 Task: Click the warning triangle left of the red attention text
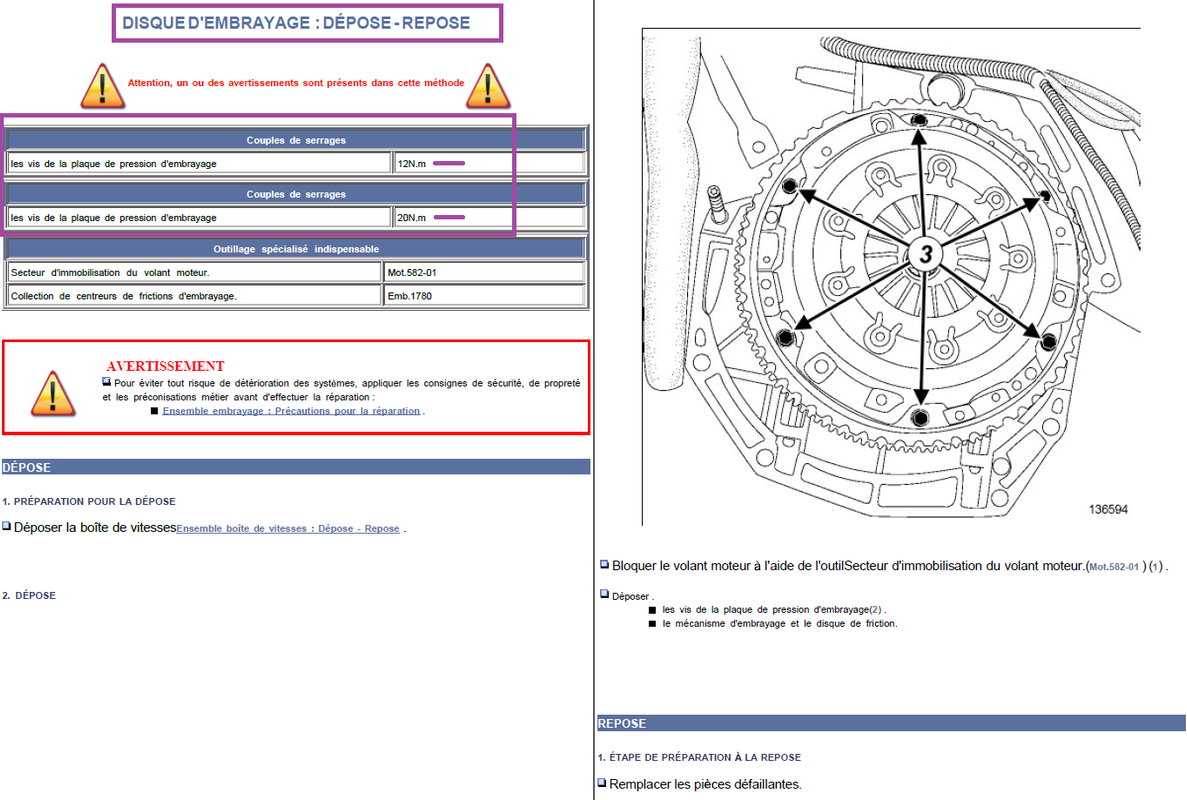click(102, 86)
